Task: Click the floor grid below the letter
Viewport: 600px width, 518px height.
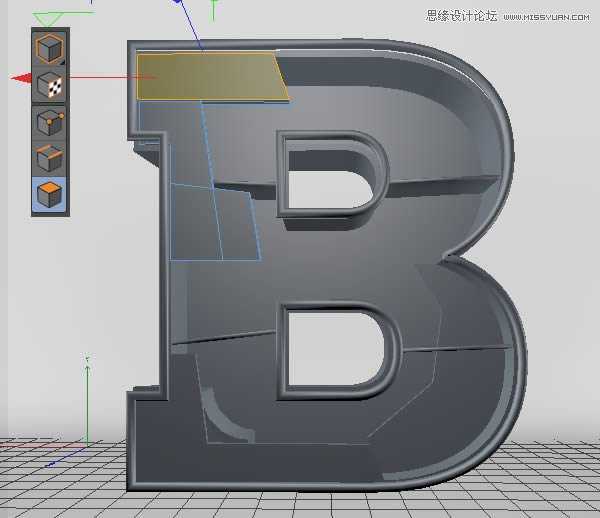Action: coord(300,503)
